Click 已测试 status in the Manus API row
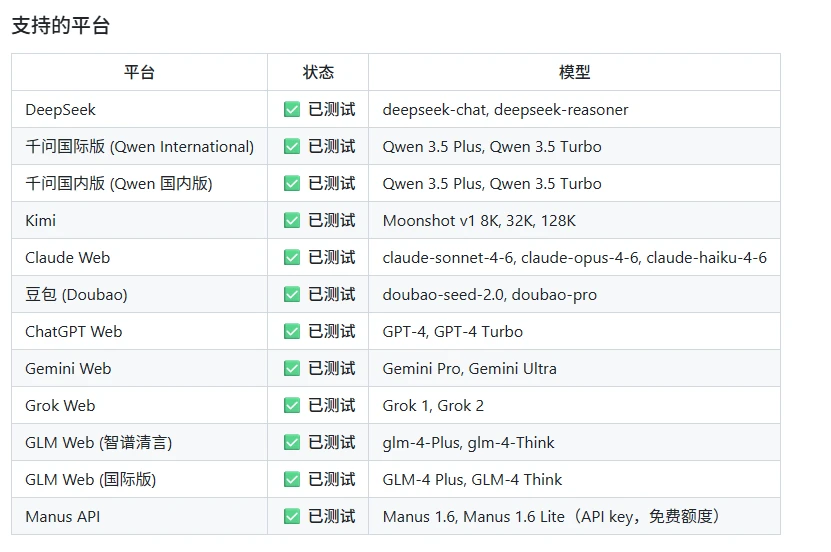Screen dimensions: 831x552 332,517
